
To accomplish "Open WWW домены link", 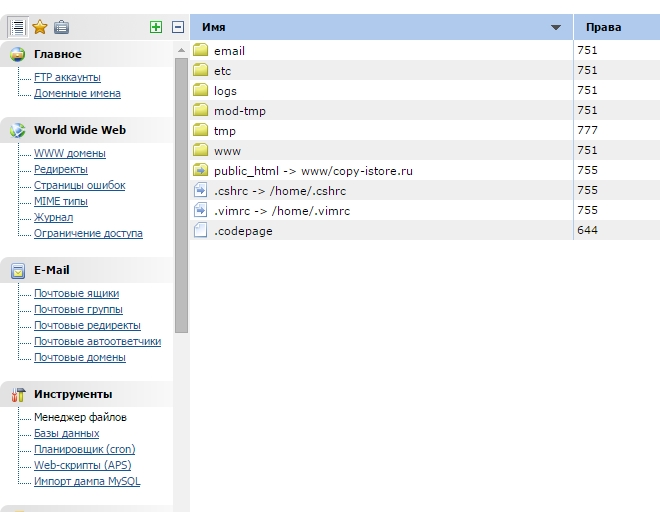I will pyautogui.click(x=70, y=153).
